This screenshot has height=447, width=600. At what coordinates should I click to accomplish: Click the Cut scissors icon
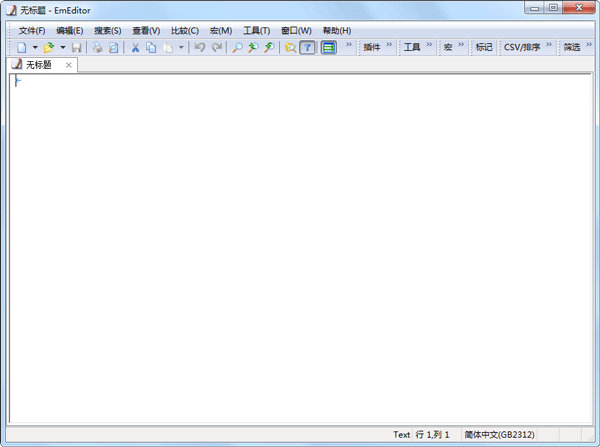(135, 47)
